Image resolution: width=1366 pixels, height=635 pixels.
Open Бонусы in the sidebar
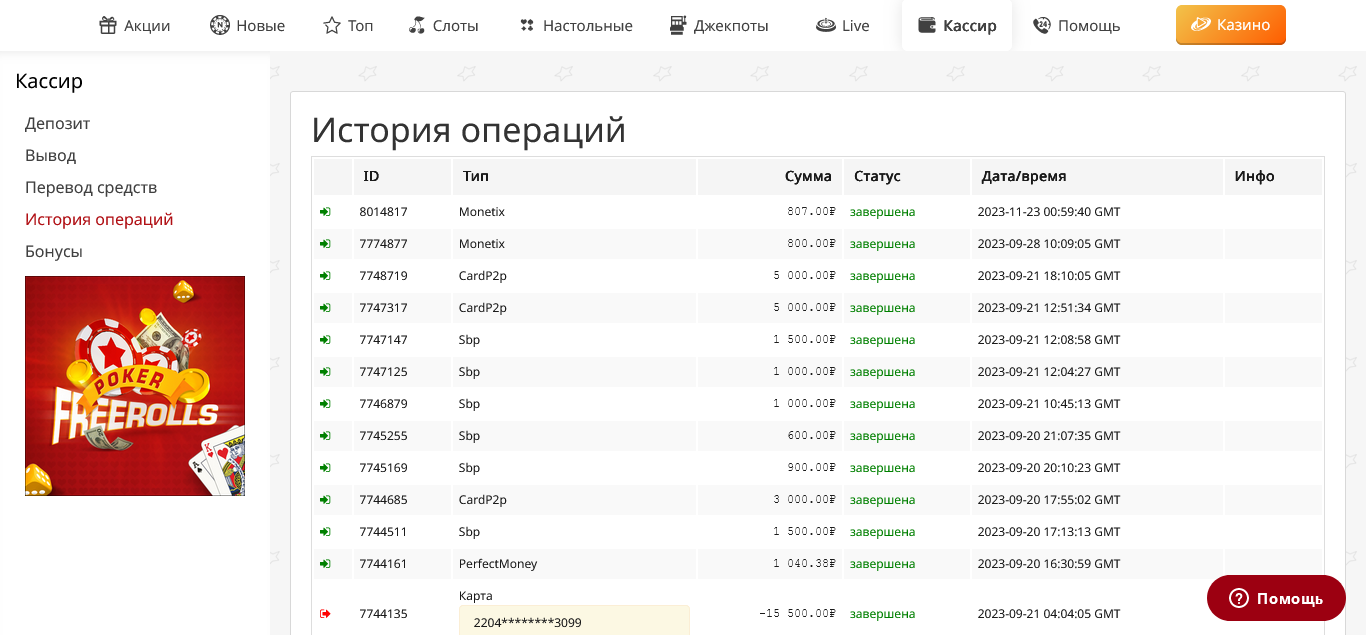coord(54,252)
